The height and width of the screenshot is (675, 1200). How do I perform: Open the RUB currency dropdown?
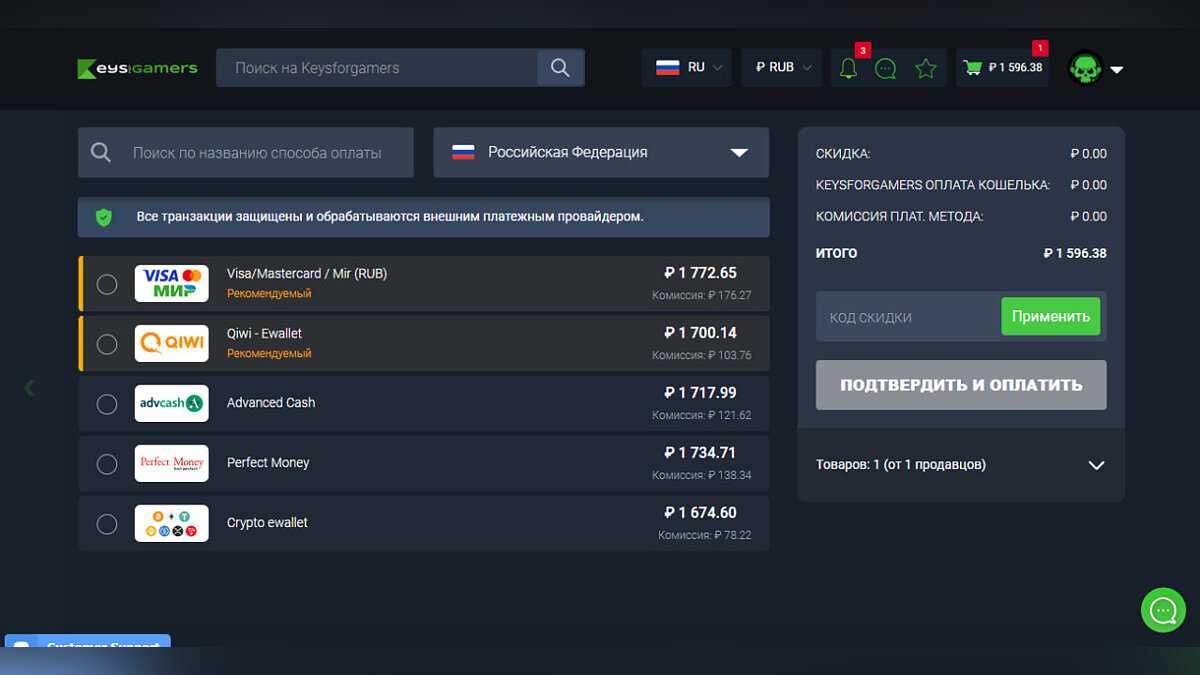(x=781, y=68)
